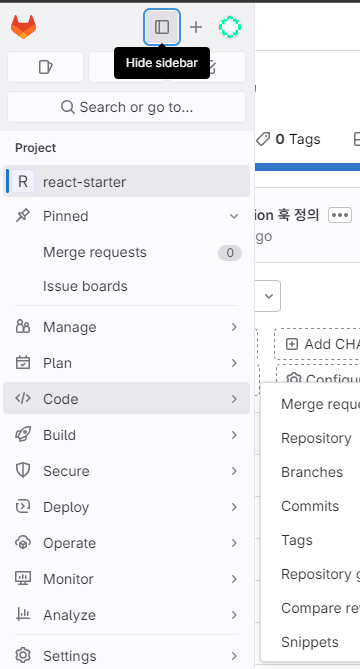Hide the sidebar with the panel icon
The width and height of the screenshot is (360, 669).
click(162, 27)
